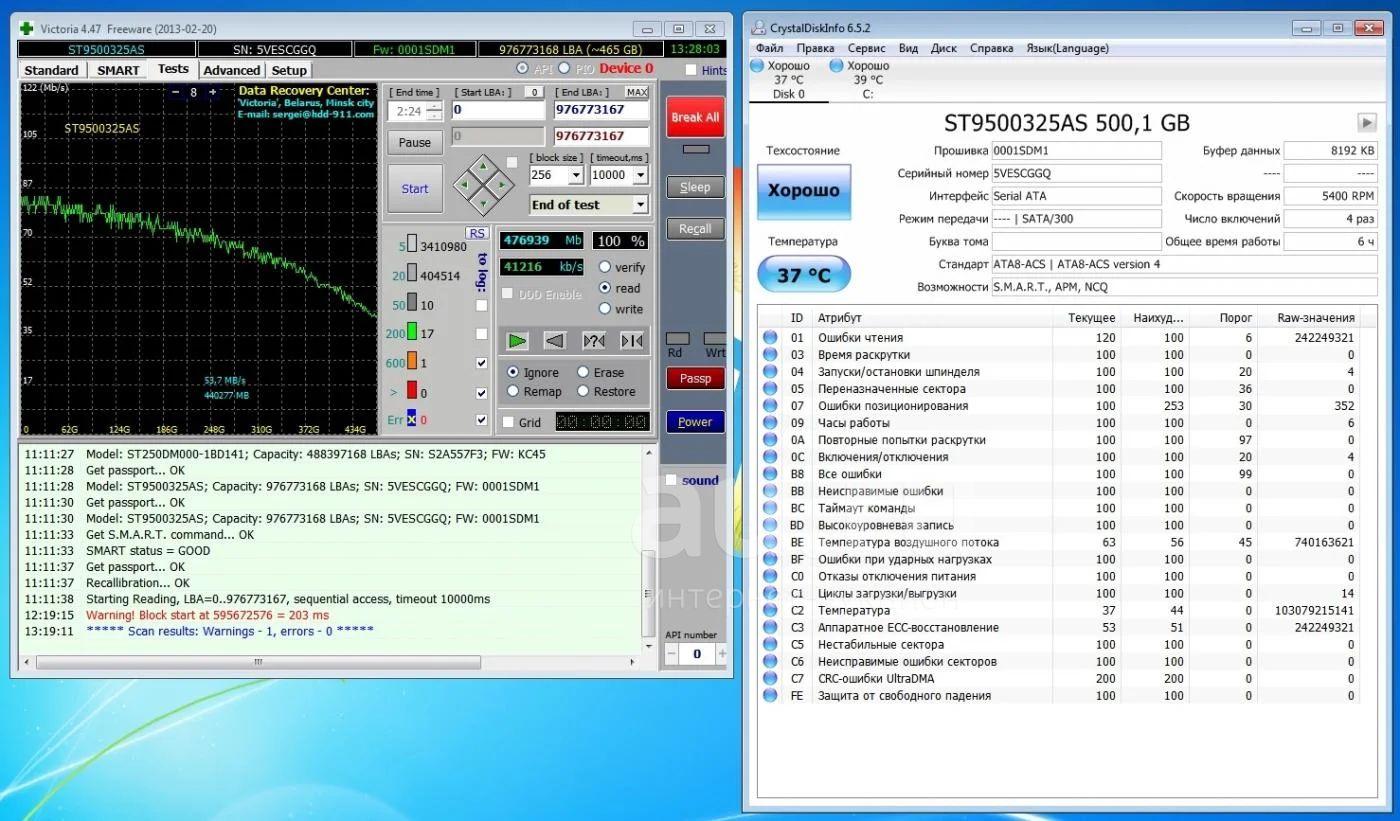Click the random seek '?' mode button
Image resolution: width=1400 pixels, height=821 pixels.
594,341
